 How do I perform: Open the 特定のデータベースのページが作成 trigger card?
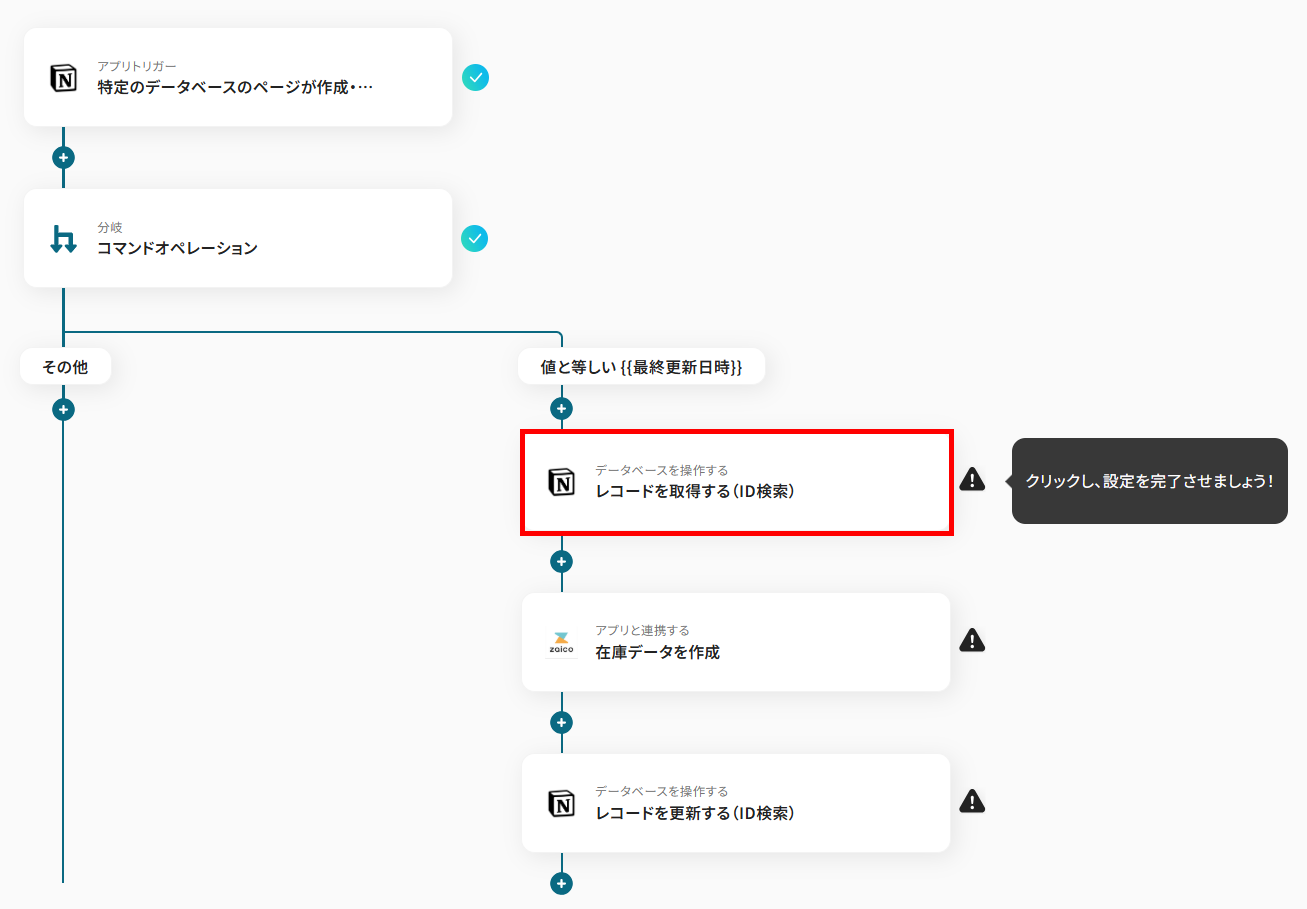[x=238, y=77]
